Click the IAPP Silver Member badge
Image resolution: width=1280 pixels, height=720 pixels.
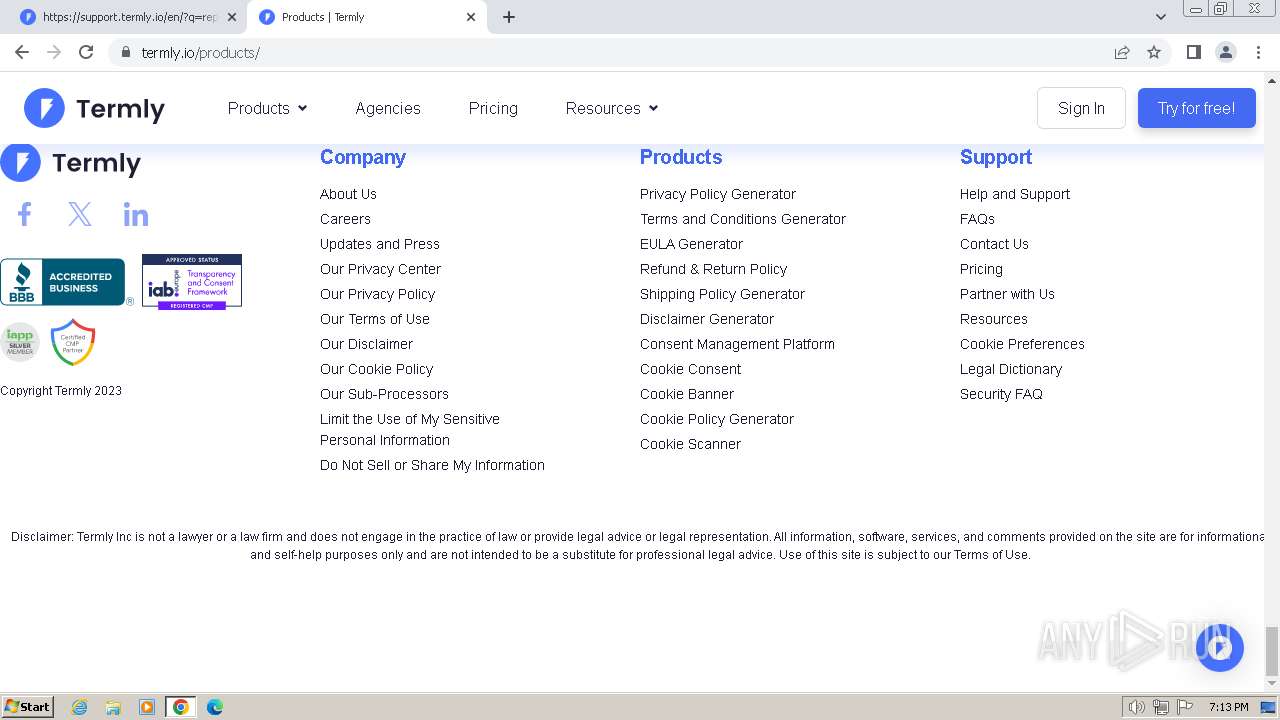19,342
